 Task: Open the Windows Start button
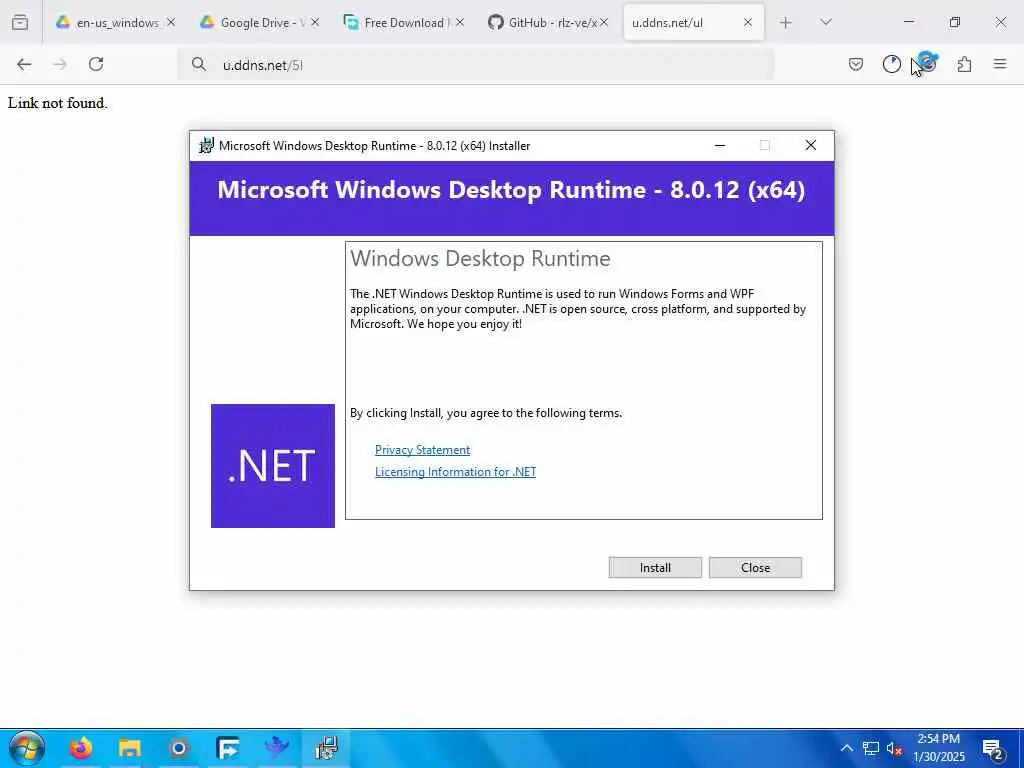pyautogui.click(x=27, y=748)
